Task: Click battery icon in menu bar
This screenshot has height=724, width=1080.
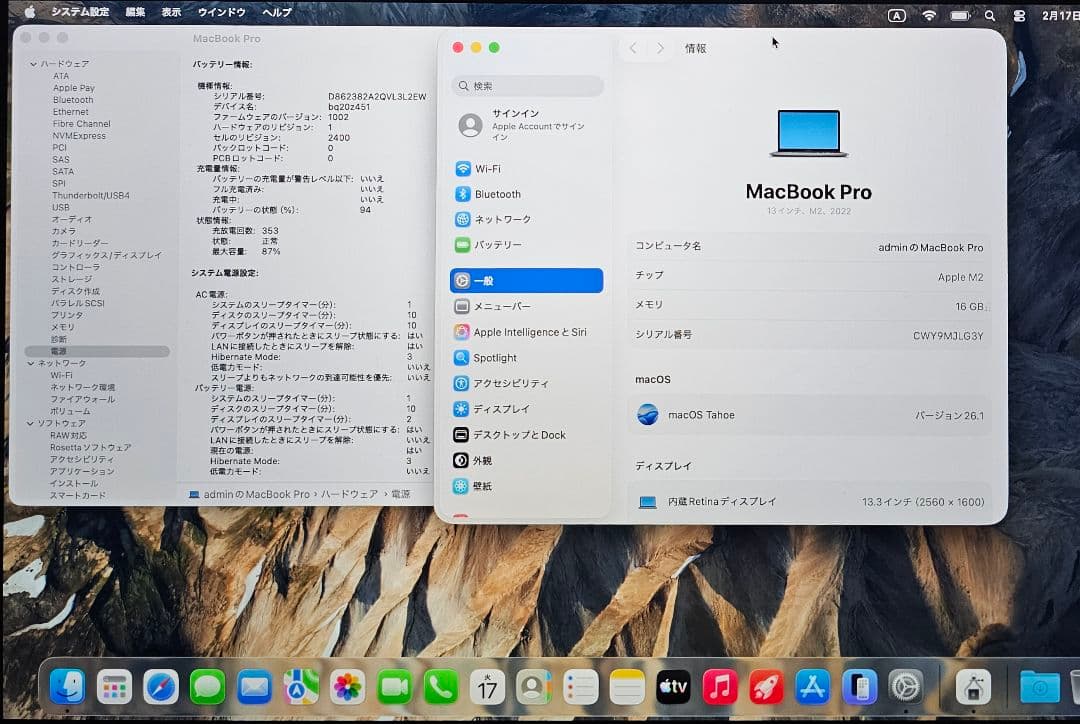Action: coord(960,15)
